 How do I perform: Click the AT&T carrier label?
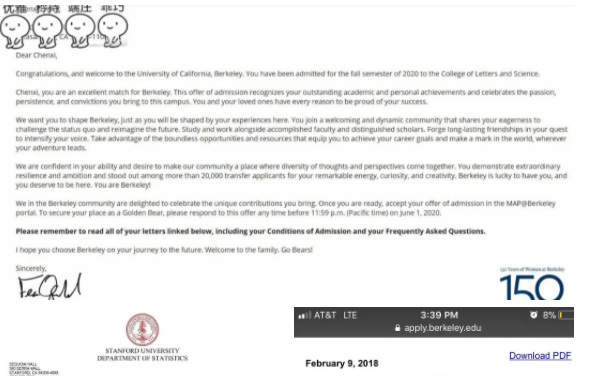pos(325,315)
